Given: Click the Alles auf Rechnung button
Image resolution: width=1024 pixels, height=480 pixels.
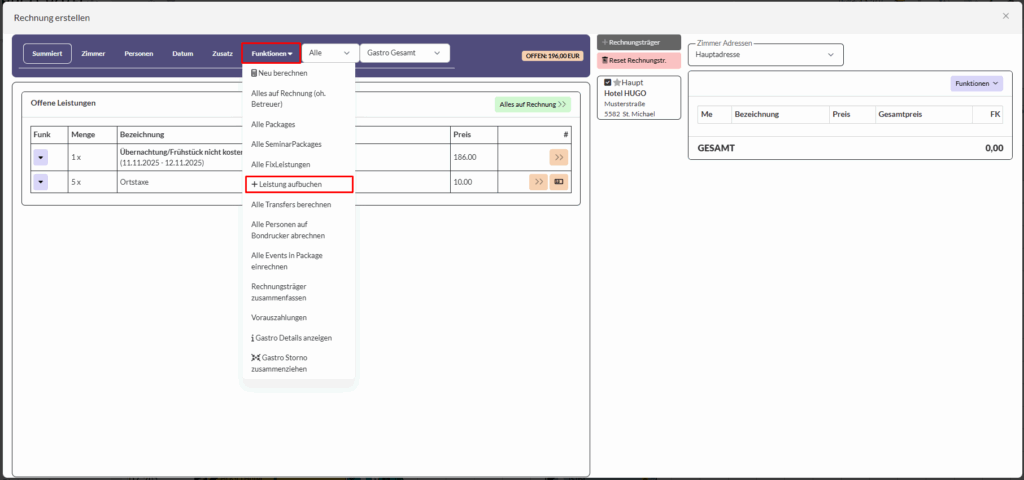Looking at the screenshot, I should pyautogui.click(x=532, y=104).
